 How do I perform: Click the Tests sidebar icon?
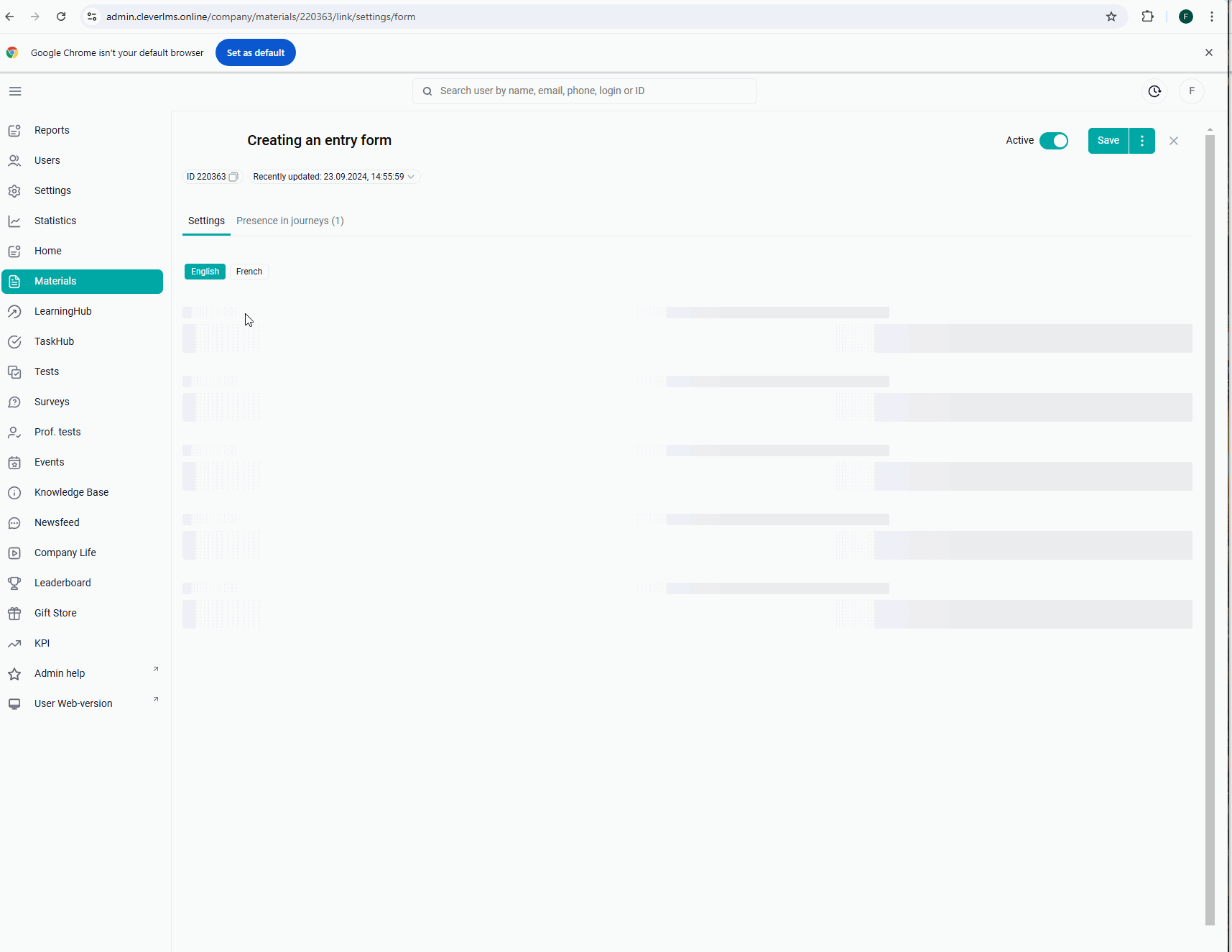pyautogui.click(x=14, y=371)
